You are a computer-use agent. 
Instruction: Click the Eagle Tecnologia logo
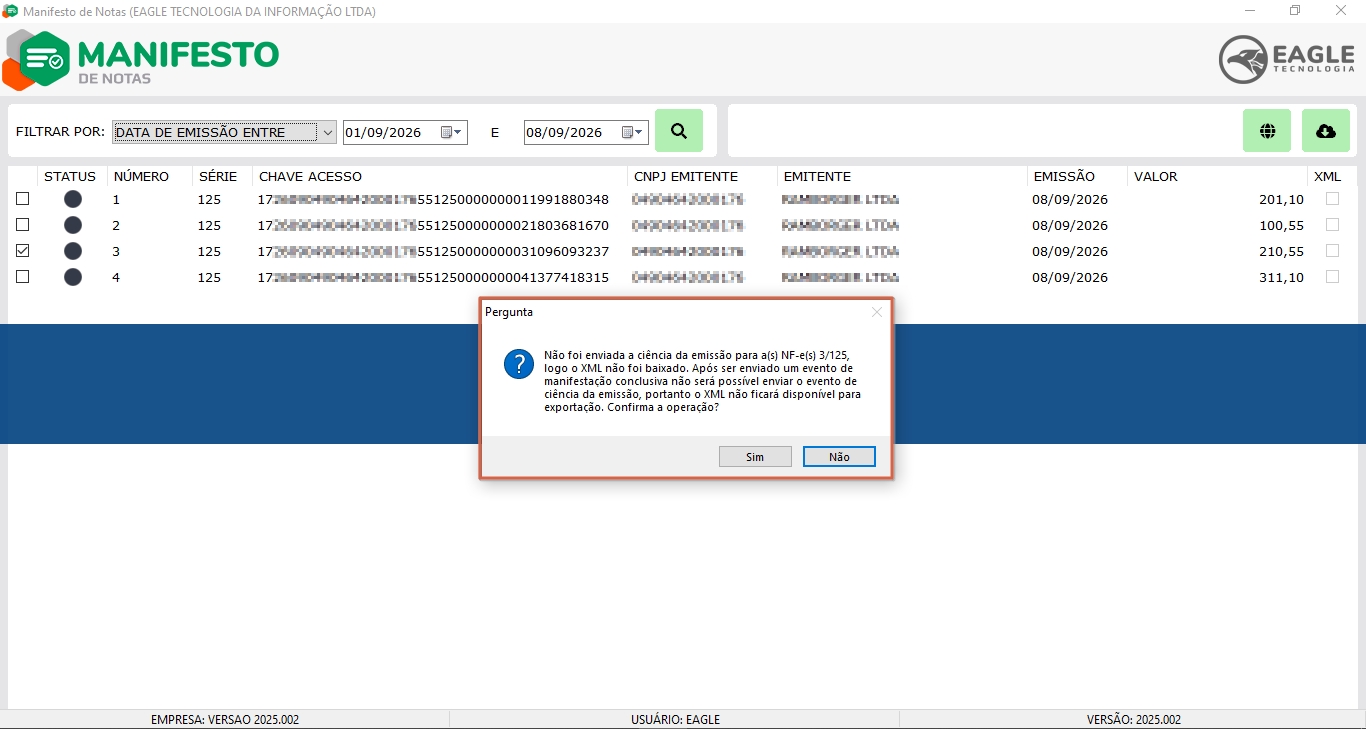click(x=1287, y=59)
